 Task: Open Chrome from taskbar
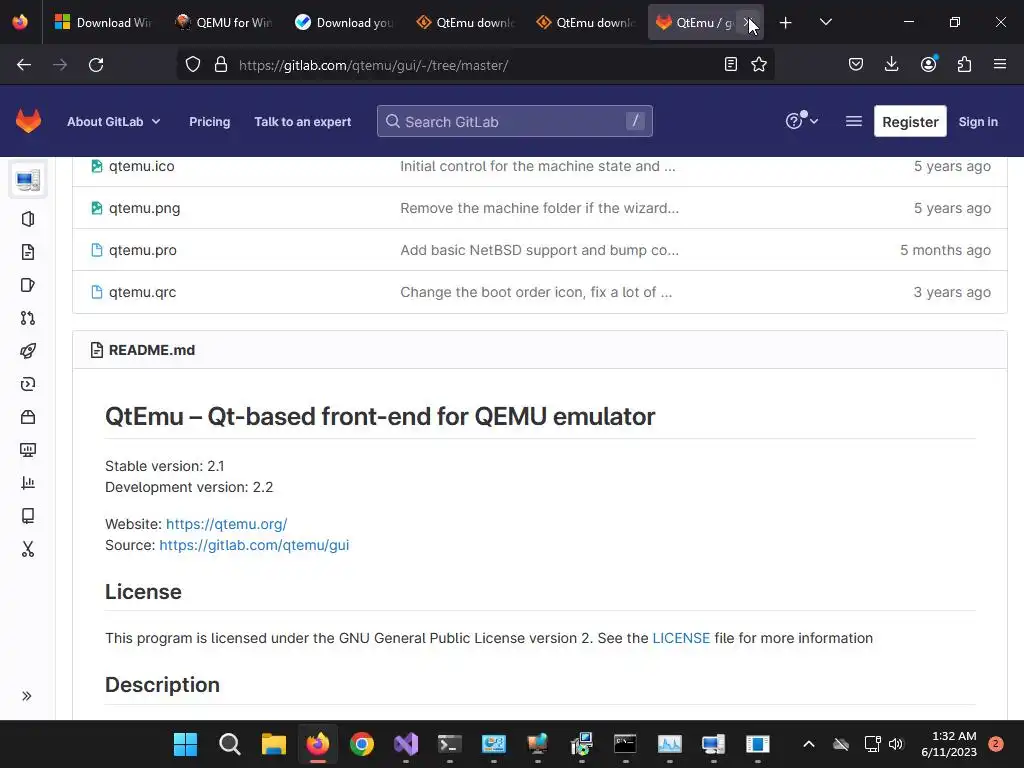[362, 744]
